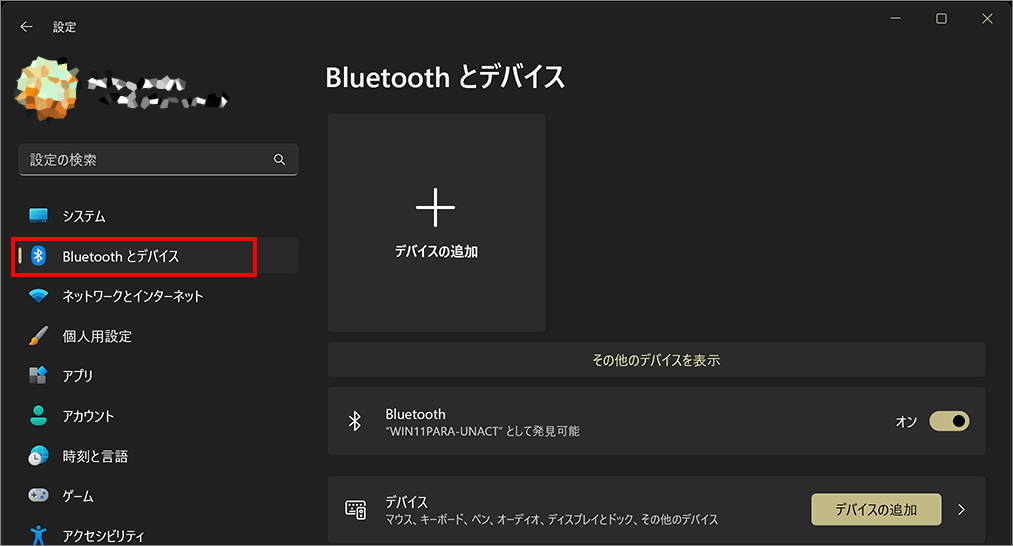The image size is (1013, 546).
Task: Select Bluetooth とデバイス in sidebar
Action: tap(158, 256)
